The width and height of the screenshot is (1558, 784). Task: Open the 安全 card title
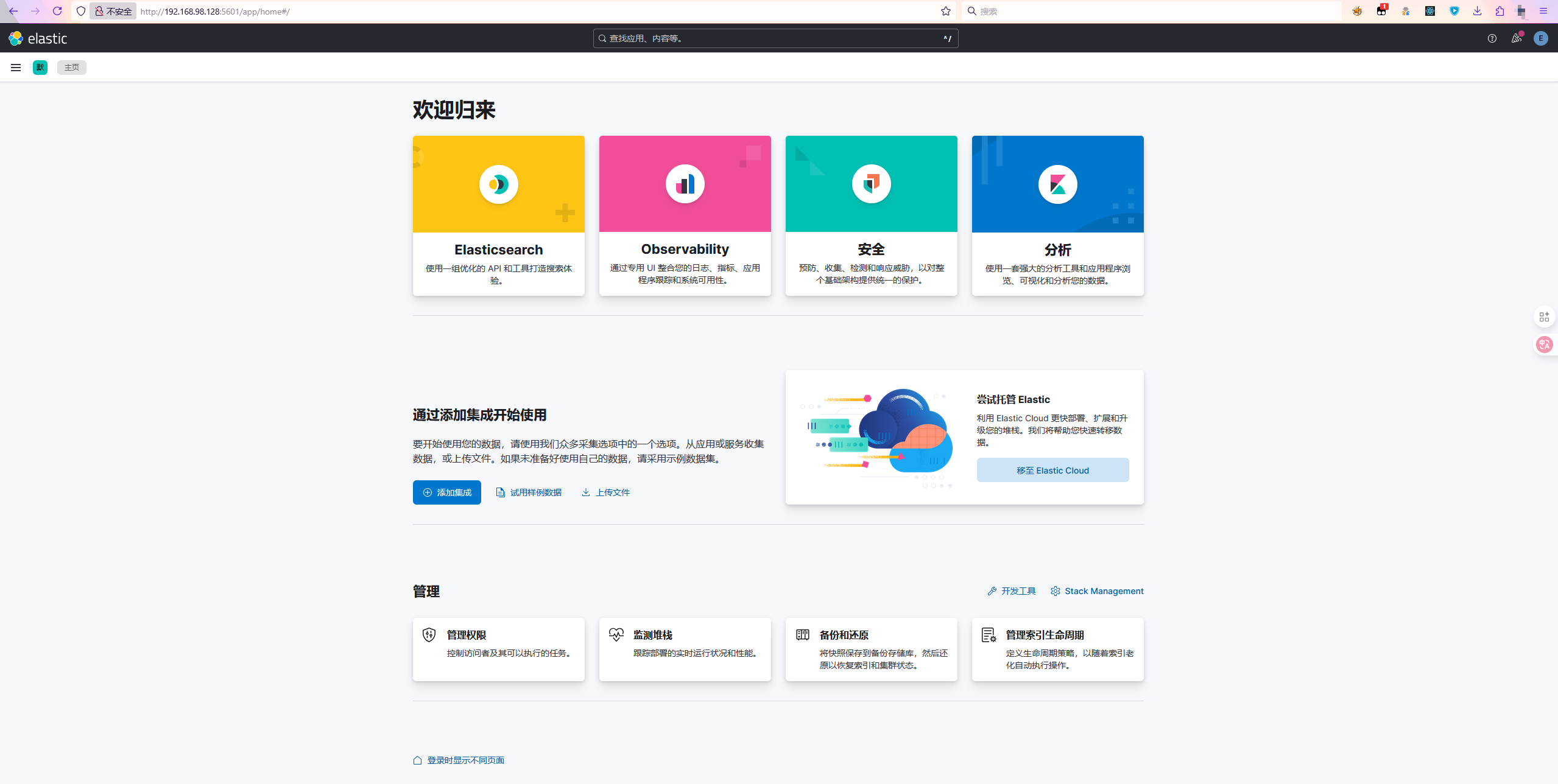pyautogui.click(x=872, y=249)
